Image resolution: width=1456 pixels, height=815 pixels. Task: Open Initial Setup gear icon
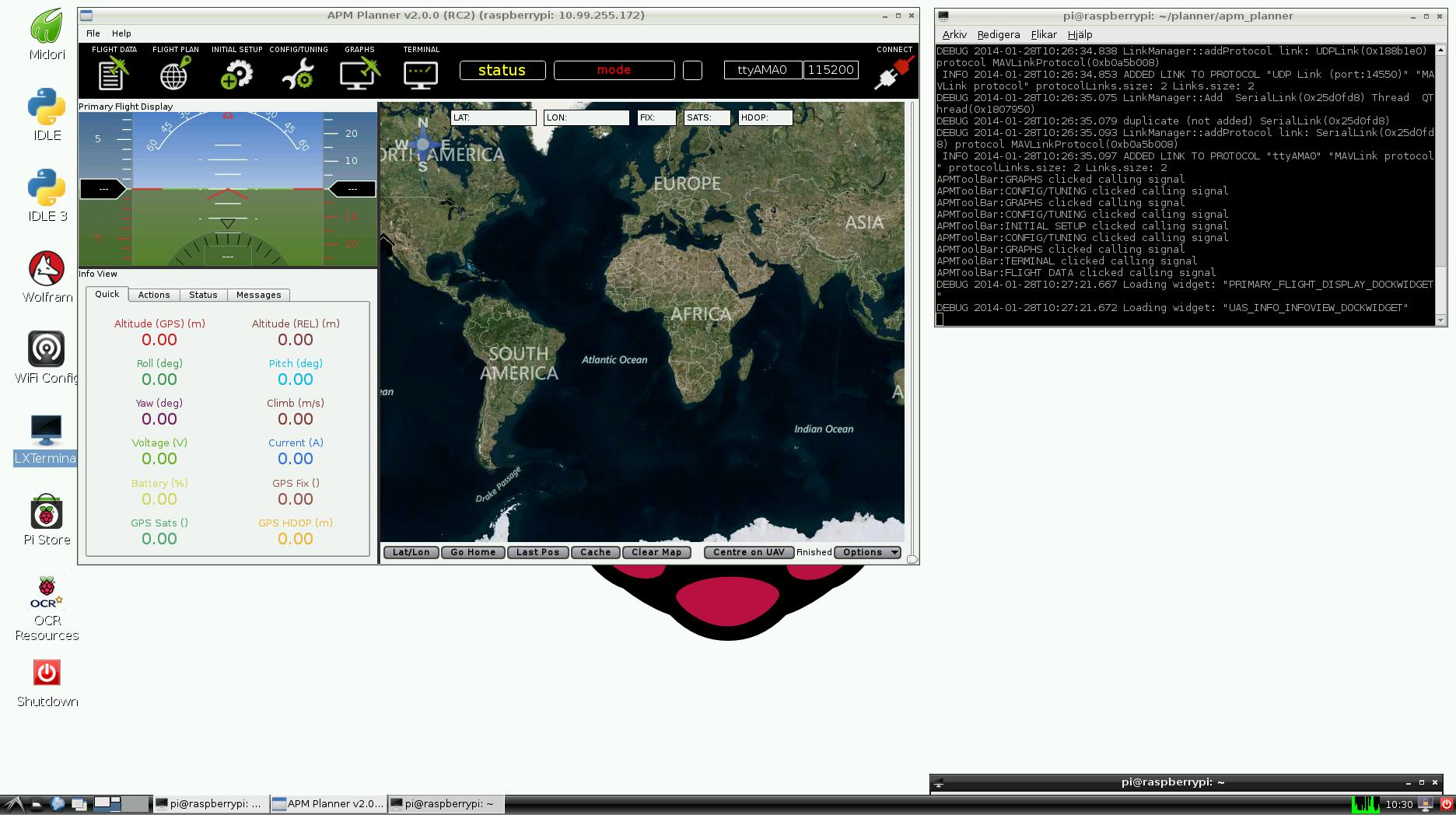click(236, 73)
